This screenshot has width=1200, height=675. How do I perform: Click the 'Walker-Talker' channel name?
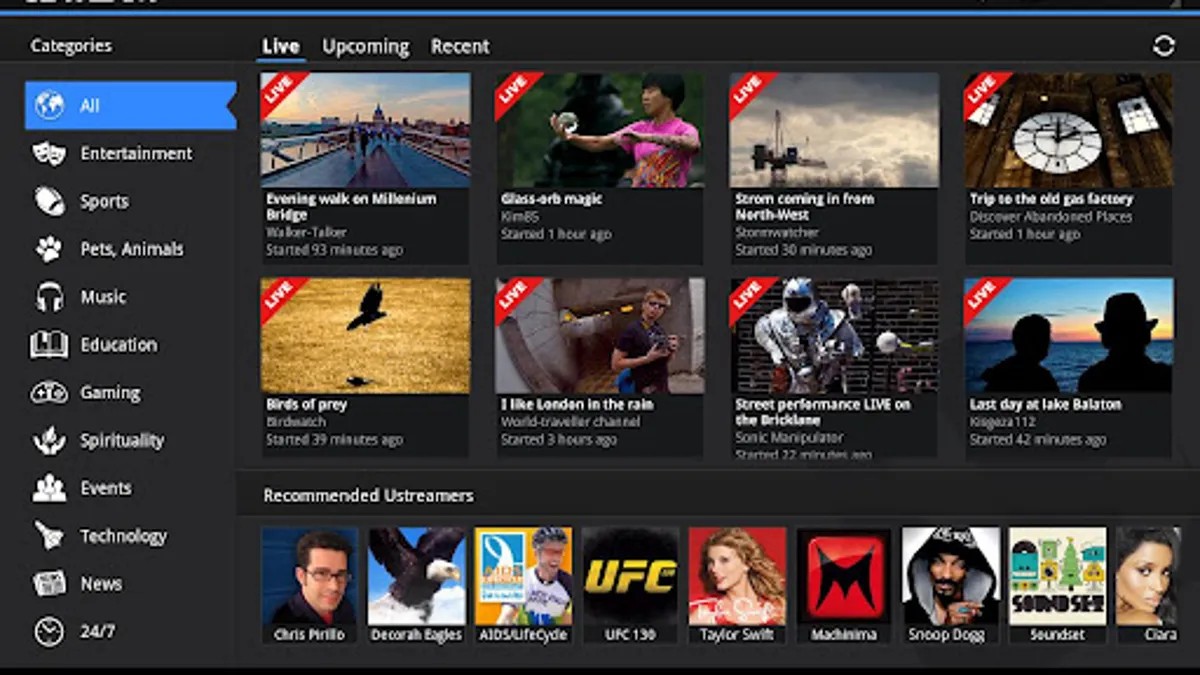pyautogui.click(x=304, y=233)
